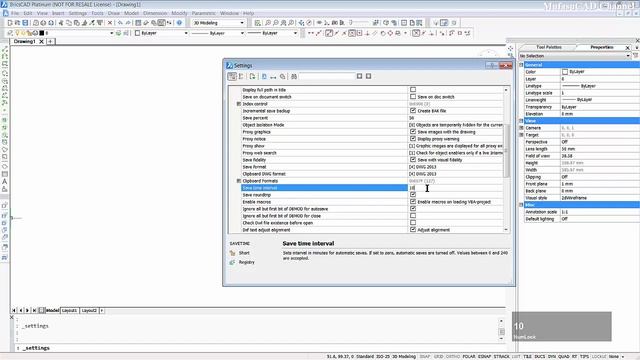
Task: Click the find next square icon beside Settings search
Action: 368,76
